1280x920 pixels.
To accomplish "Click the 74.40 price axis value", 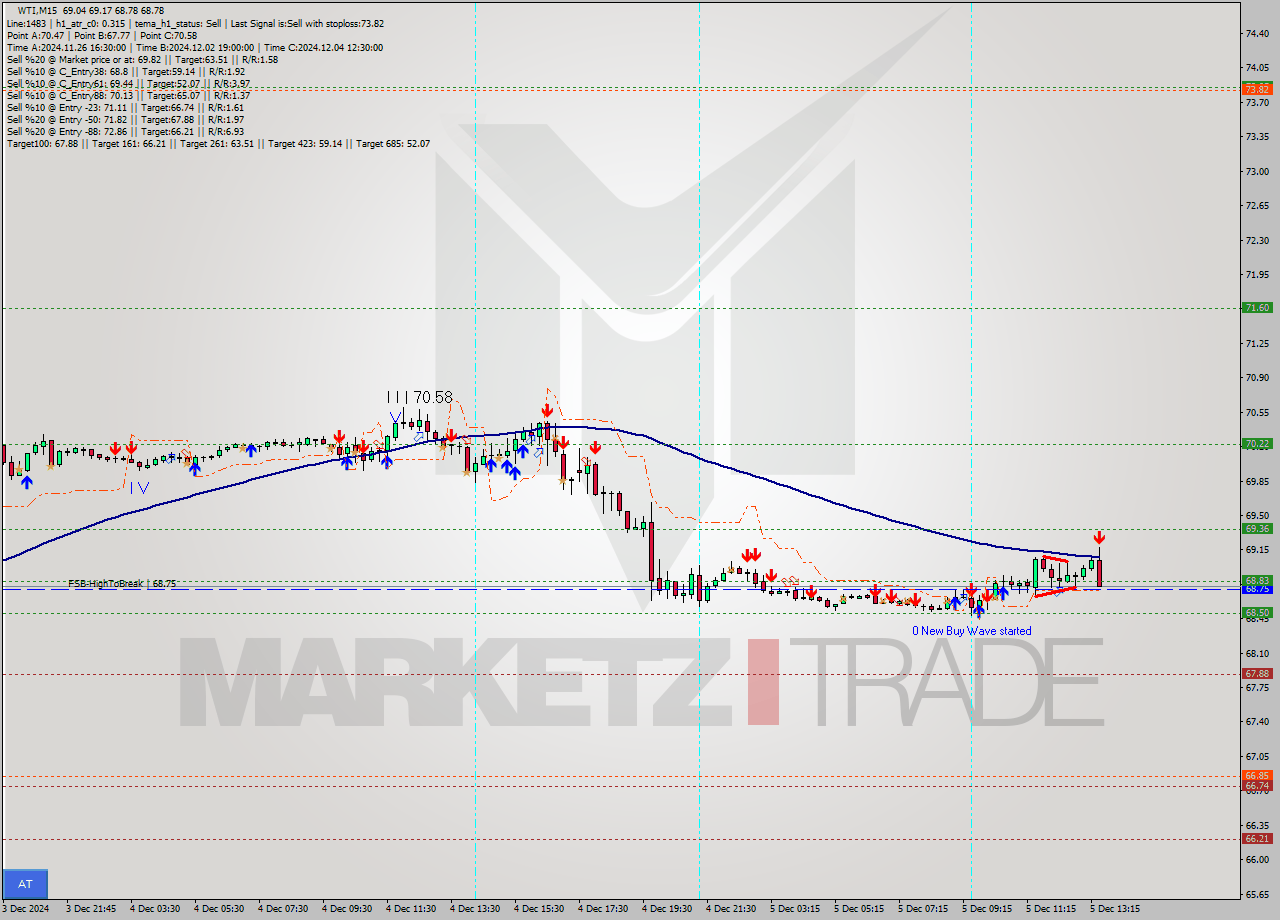I will coord(1258,33).
